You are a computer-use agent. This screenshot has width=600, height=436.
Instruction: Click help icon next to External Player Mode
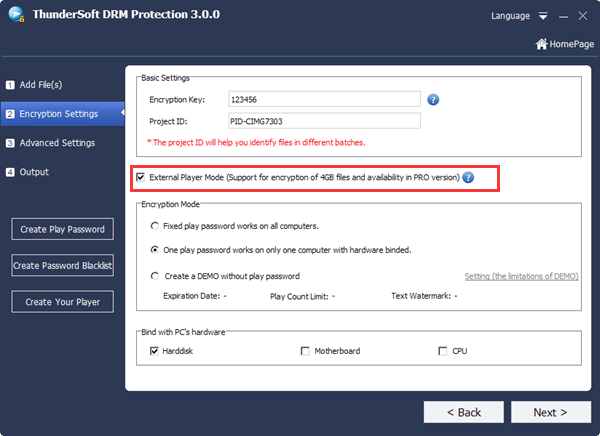[x=468, y=178]
